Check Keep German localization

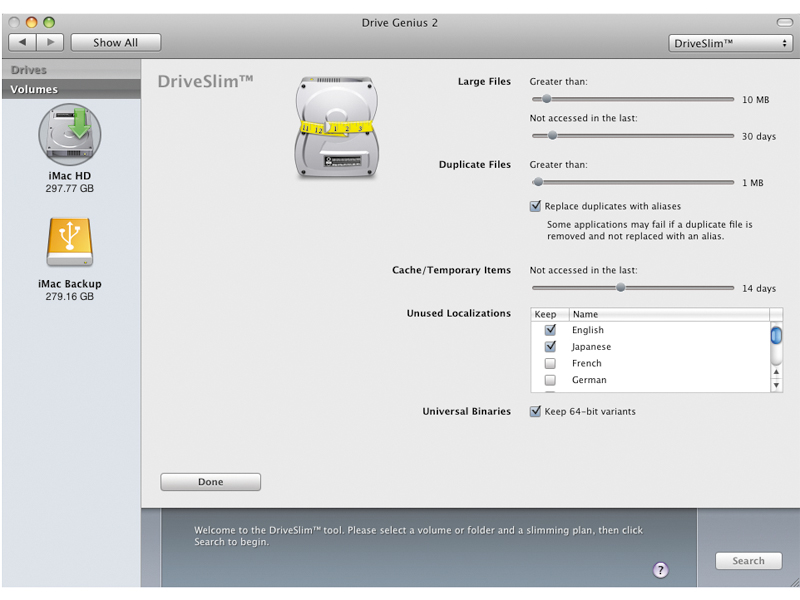[x=550, y=380]
